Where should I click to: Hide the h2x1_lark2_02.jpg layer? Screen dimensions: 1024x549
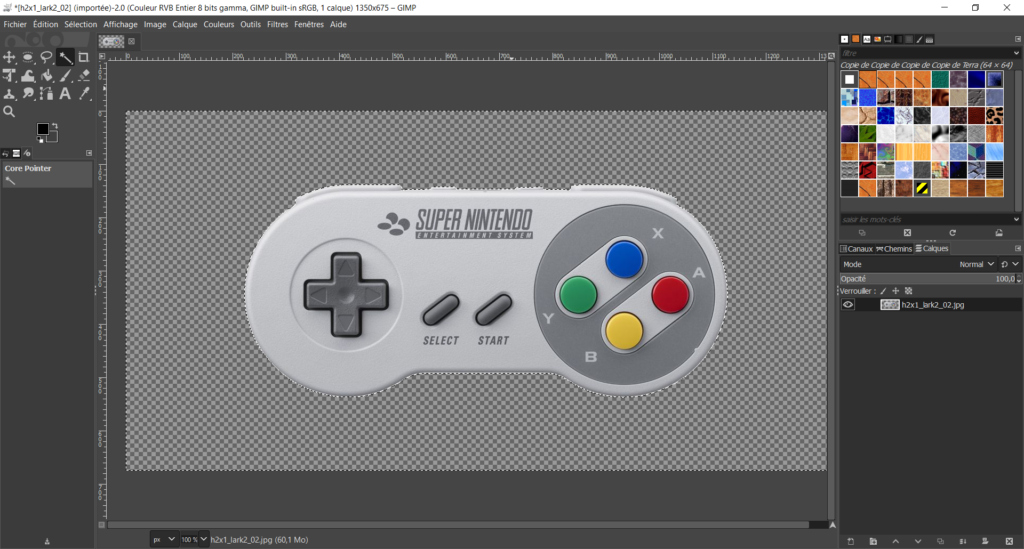(x=848, y=305)
